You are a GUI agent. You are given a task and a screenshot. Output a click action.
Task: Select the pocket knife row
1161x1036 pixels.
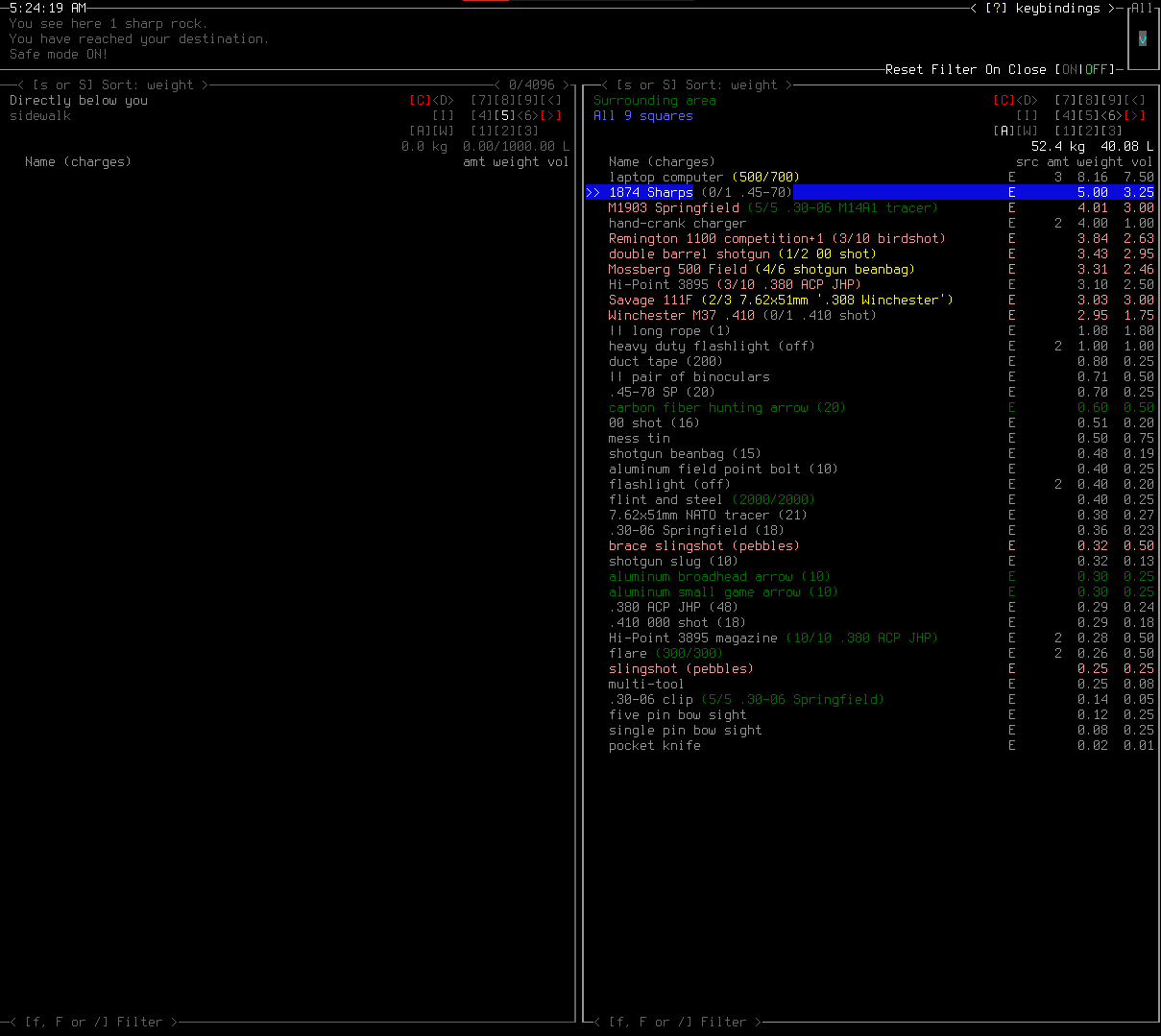(870, 745)
